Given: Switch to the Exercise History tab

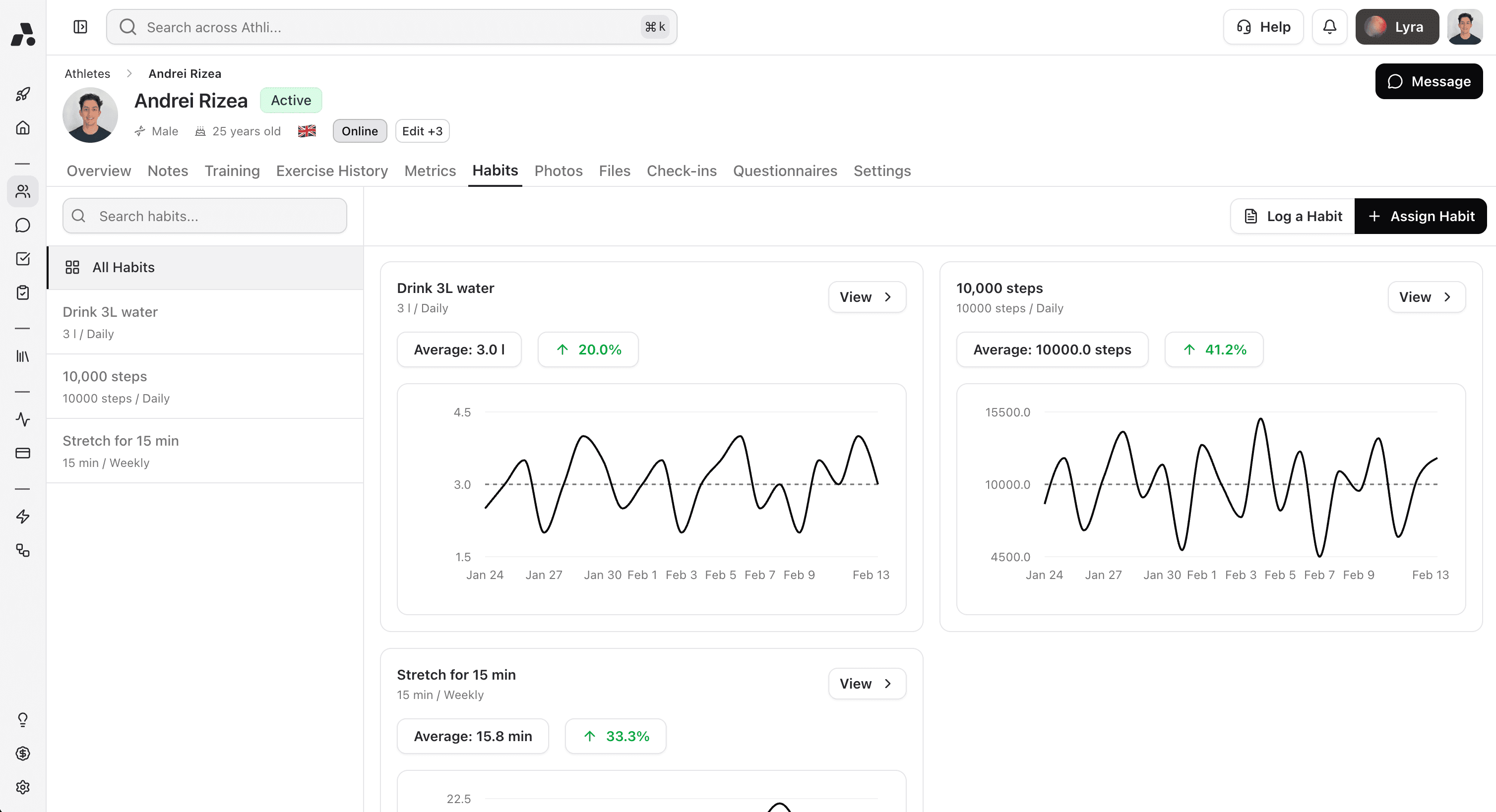Looking at the screenshot, I should point(332,171).
